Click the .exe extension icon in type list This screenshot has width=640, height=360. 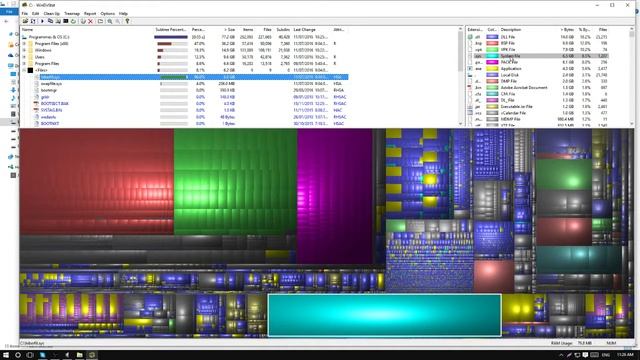coord(470,69)
